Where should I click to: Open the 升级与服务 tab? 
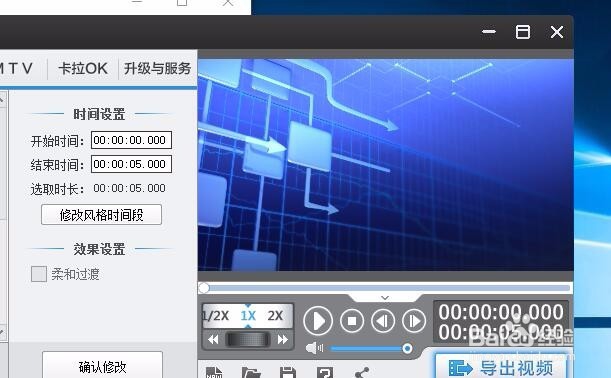157,69
